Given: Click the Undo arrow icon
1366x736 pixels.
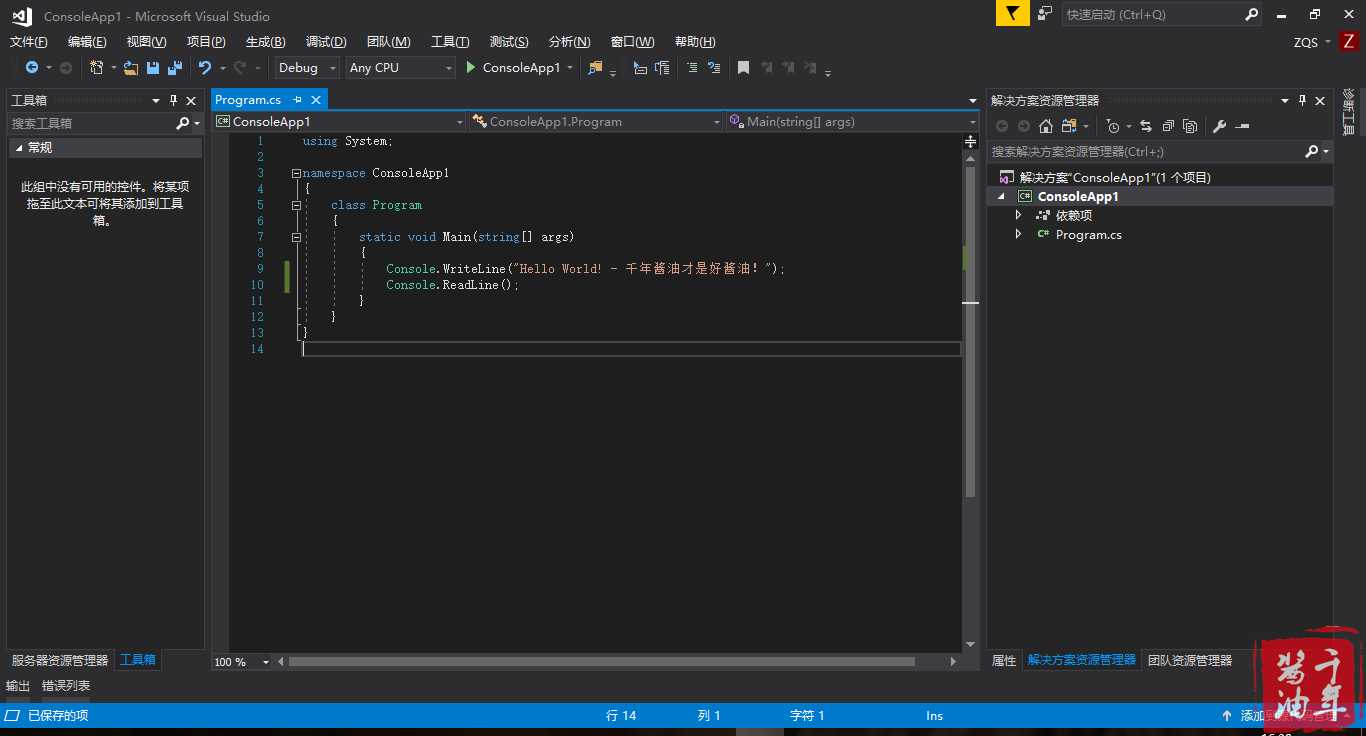Looking at the screenshot, I should pos(205,68).
